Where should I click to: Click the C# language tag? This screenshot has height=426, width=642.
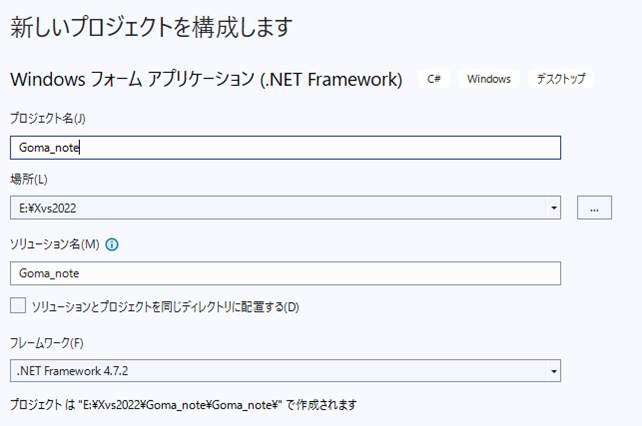point(435,79)
